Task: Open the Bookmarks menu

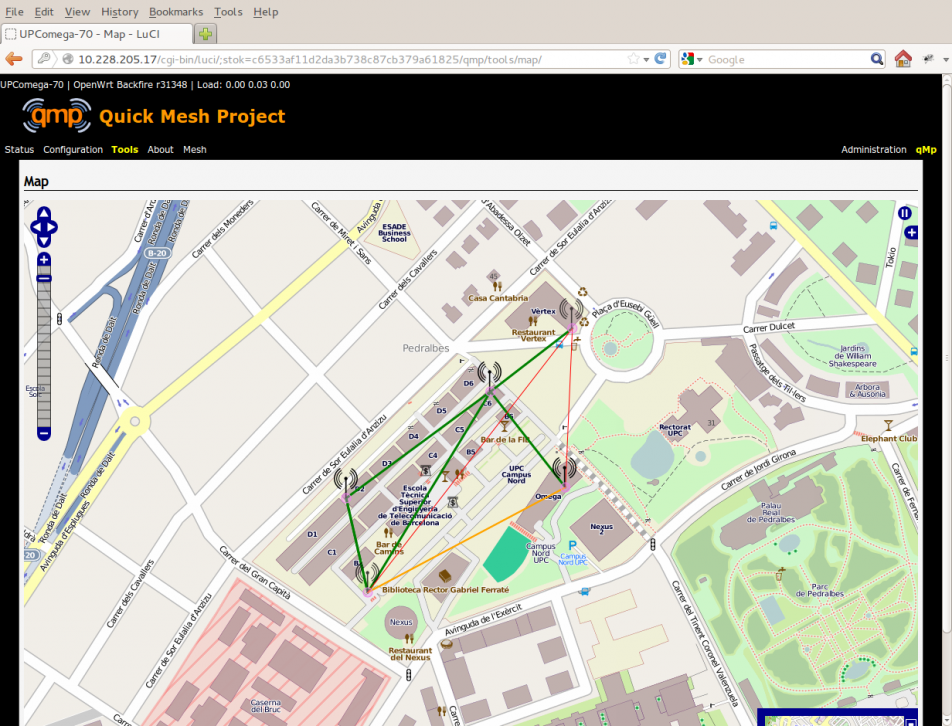Action: point(176,12)
